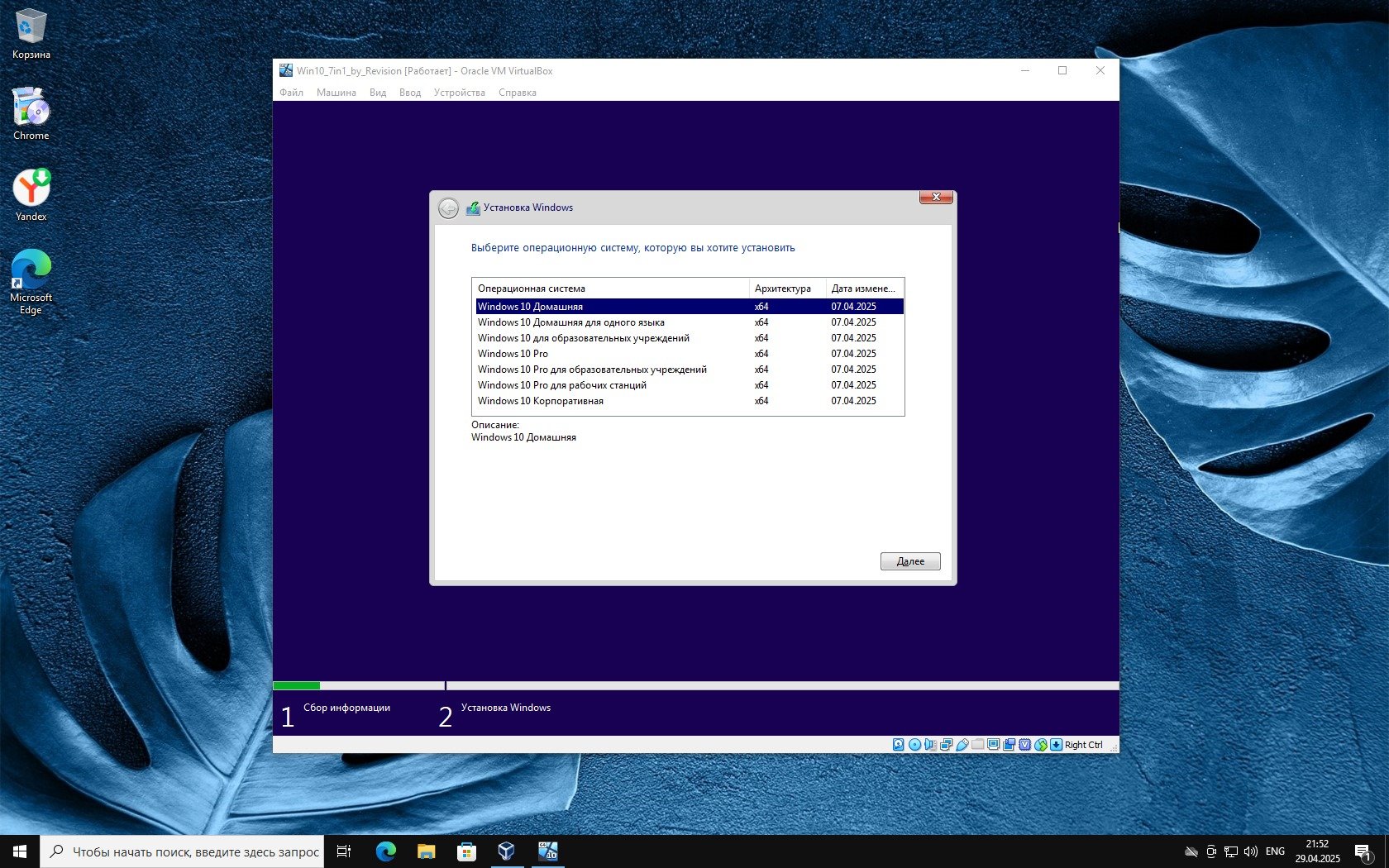Viewport: 1389px width, 868px height.
Task: Choose Windows 10 Домашняя для одного языка
Action: point(570,322)
